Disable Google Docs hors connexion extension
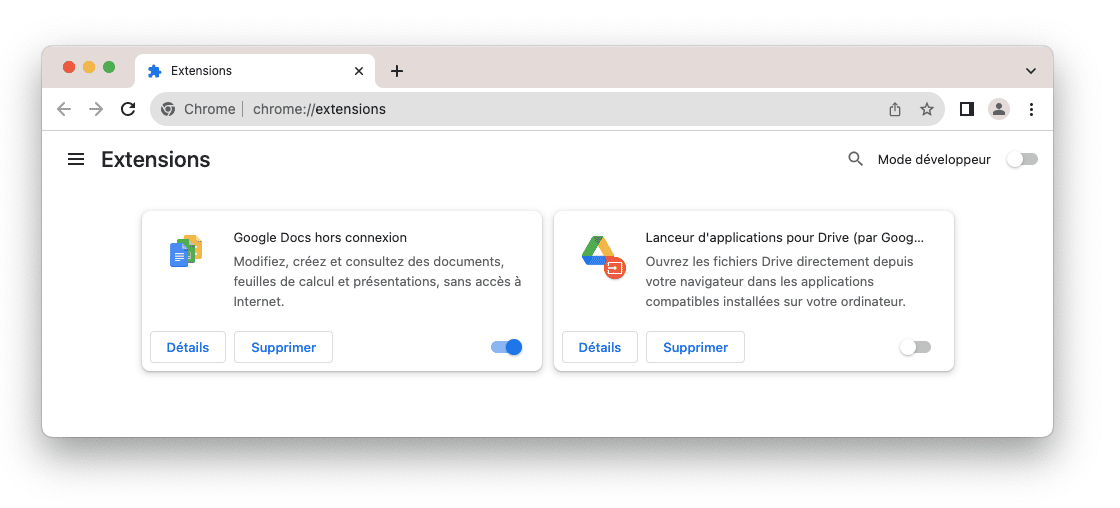Screen dimensions: 1120x508 tap(507, 347)
